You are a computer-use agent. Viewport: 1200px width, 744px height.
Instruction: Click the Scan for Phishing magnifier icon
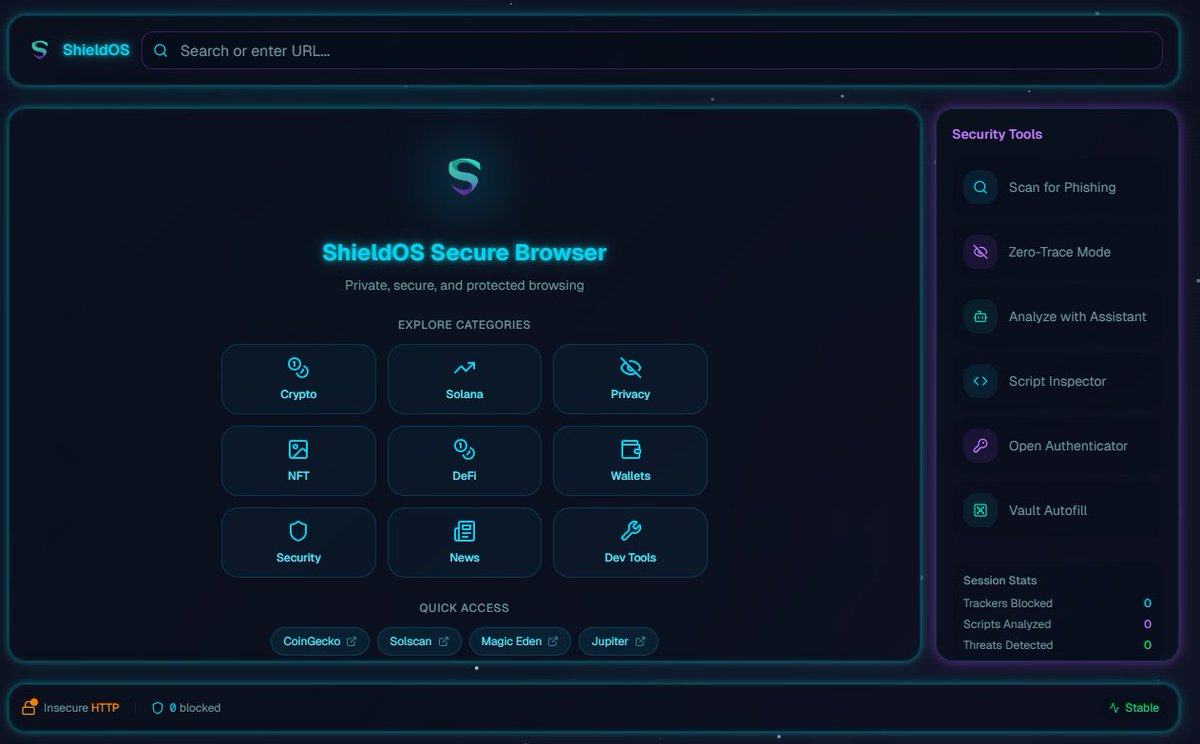pyautogui.click(x=980, y=187)
